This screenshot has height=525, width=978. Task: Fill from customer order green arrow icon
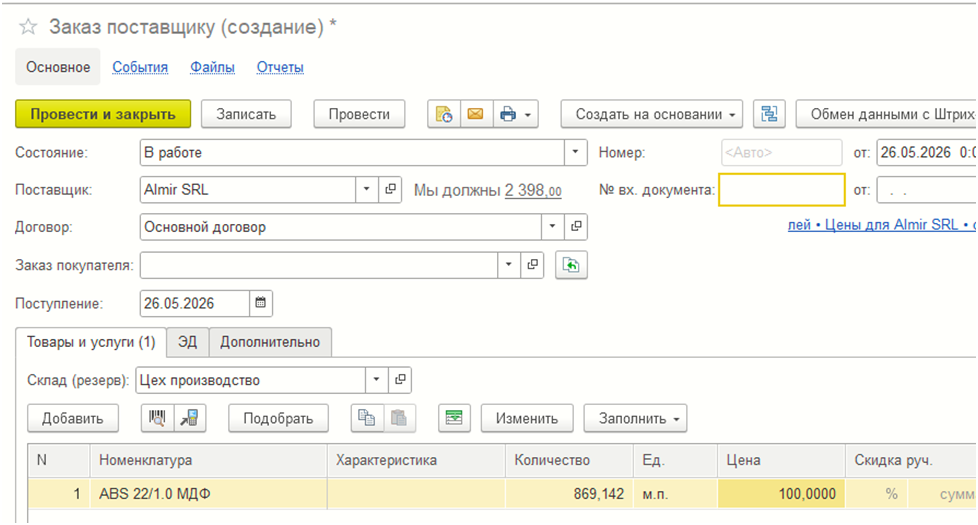click(x=571, y=265)
